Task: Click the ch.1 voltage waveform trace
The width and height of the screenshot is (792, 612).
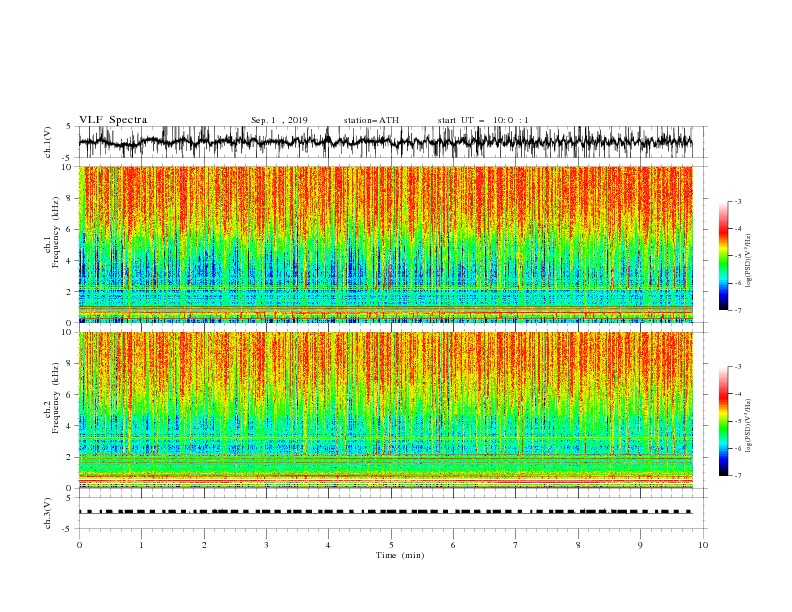Action: [x=386, y=142]
